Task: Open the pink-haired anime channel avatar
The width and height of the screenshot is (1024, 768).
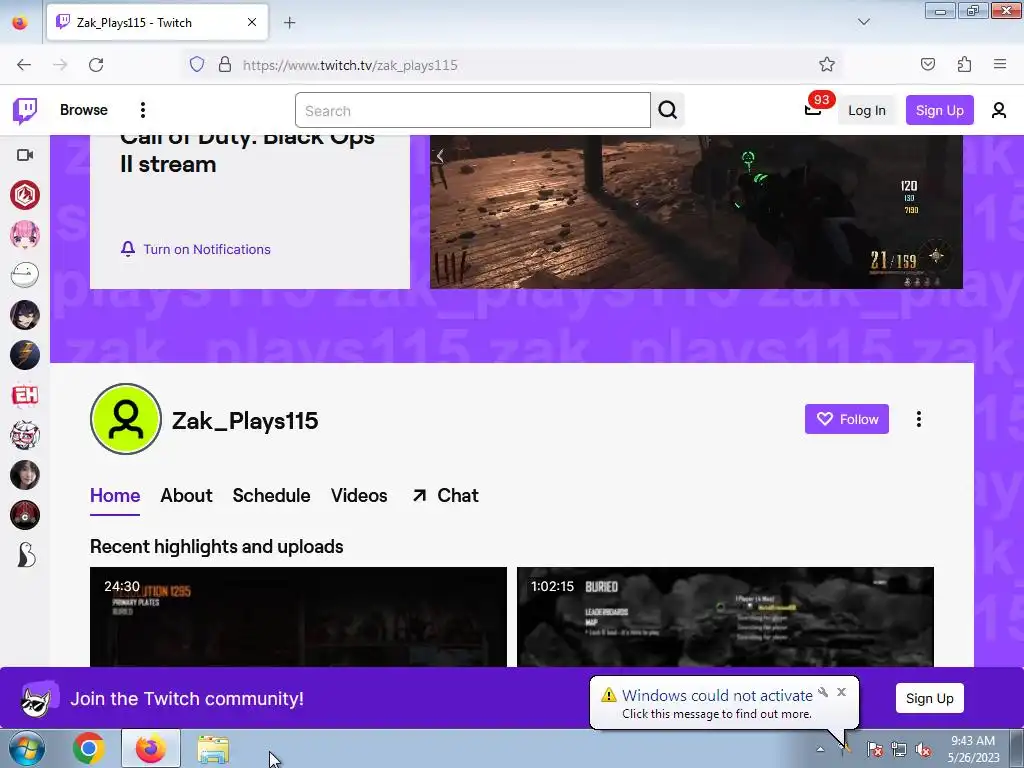Action: pos(25,234)
